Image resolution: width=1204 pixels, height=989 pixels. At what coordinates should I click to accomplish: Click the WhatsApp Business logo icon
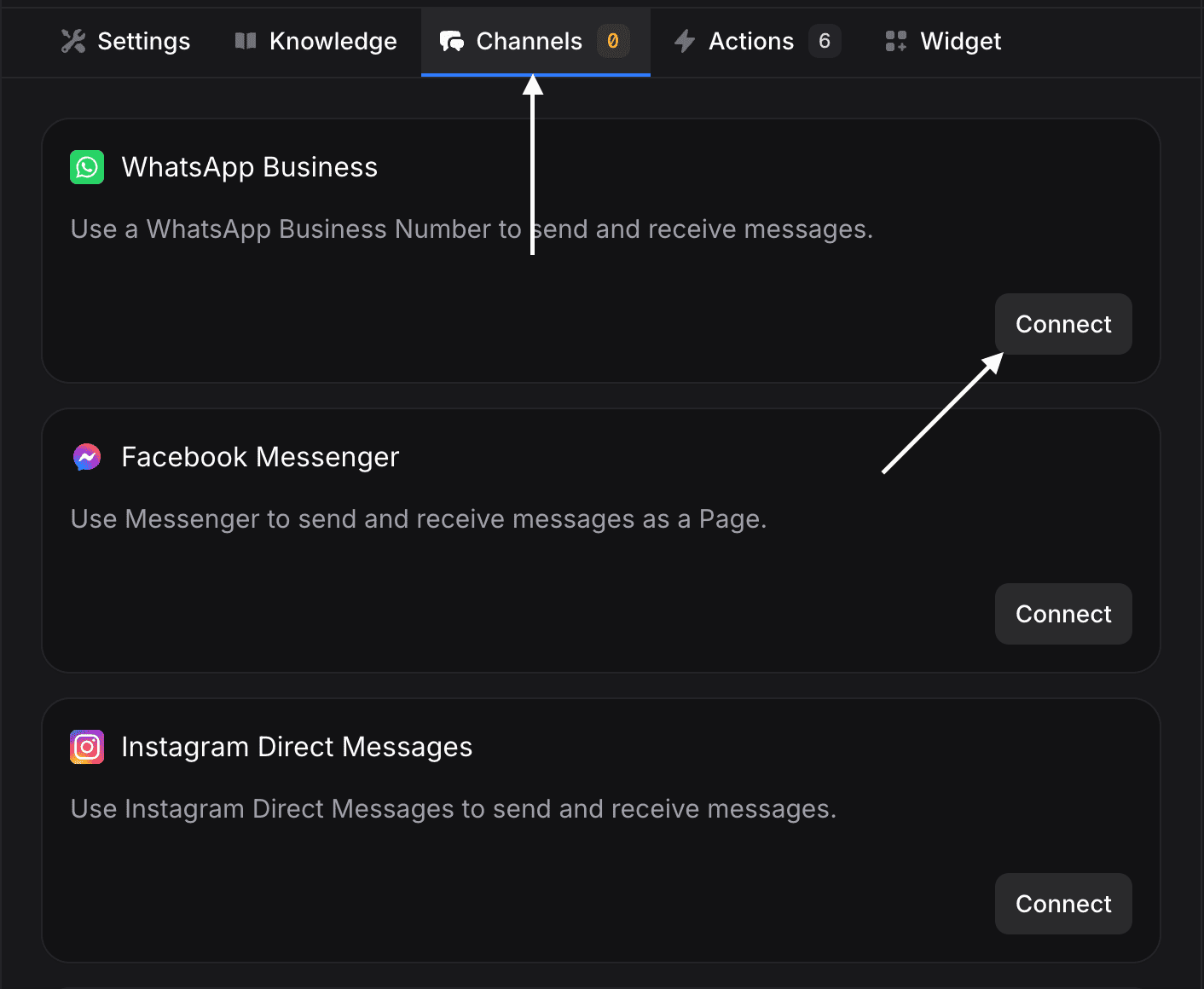coord(87,167)
